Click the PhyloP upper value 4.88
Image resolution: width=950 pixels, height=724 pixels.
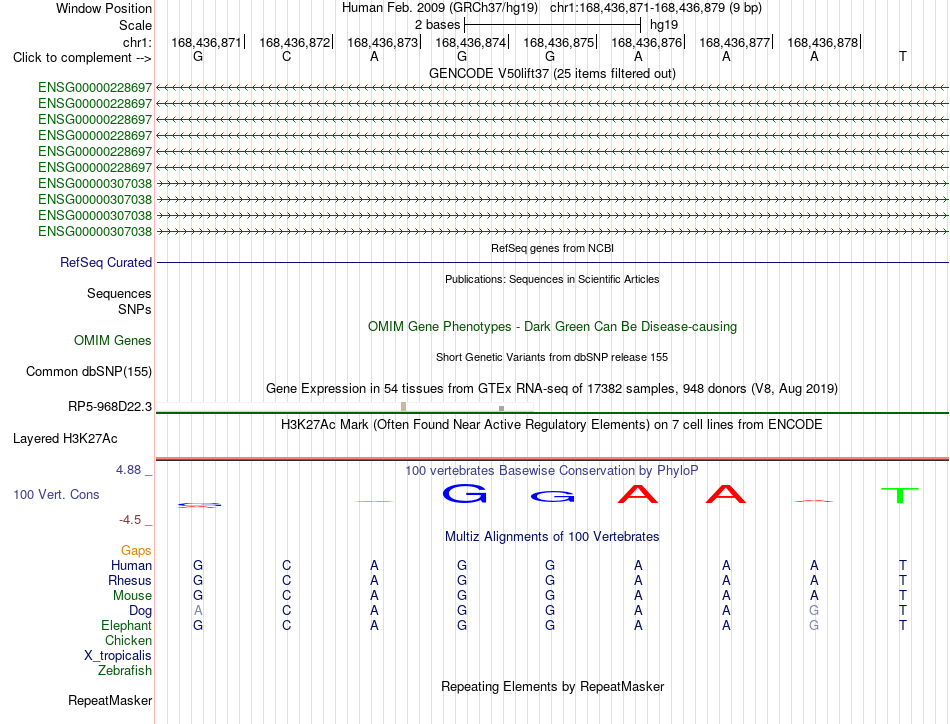coord(128,470)
